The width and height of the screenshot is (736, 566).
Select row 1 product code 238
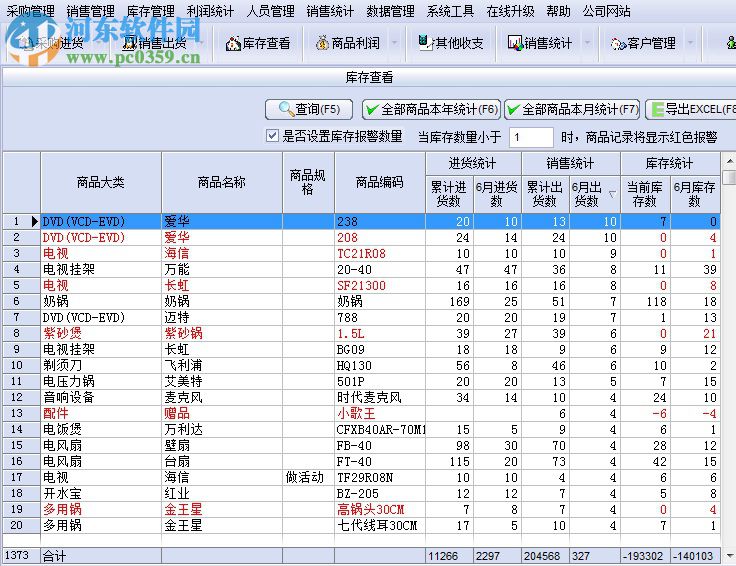coord(380,222)
